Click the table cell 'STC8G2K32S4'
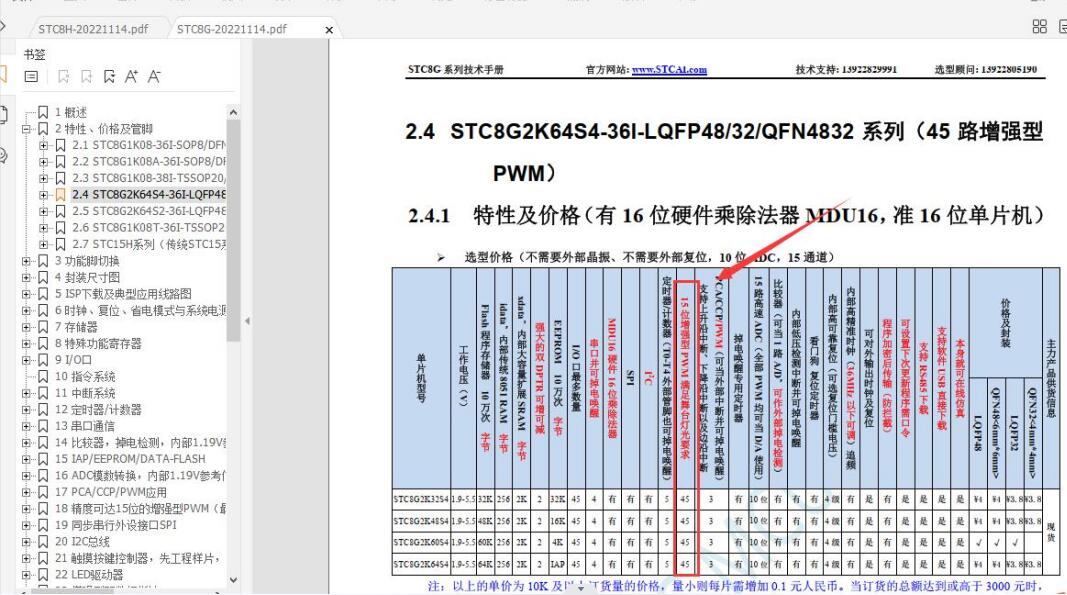The height and width of the screenshot is (595, 1067). click(421, 499)
